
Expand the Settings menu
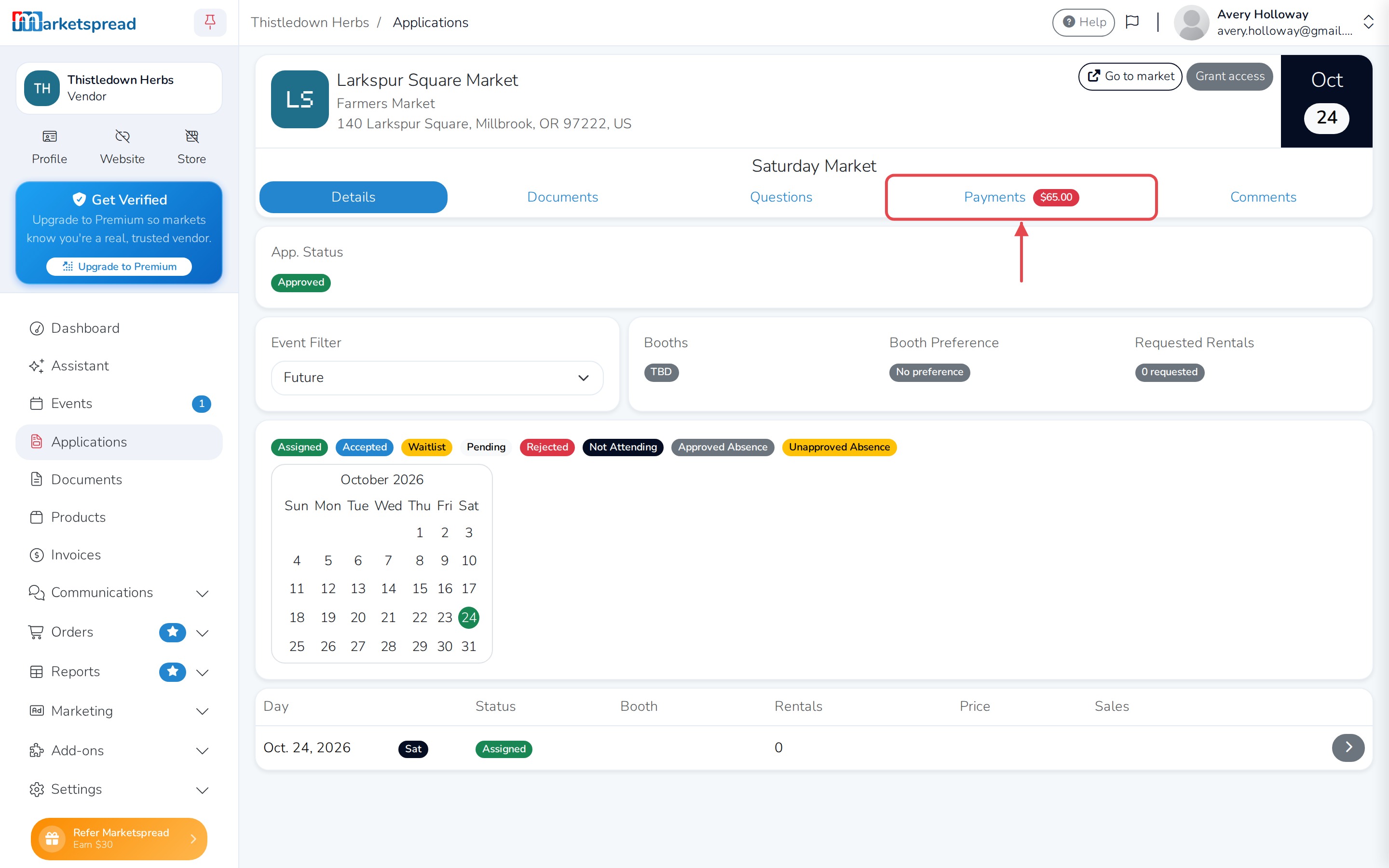click(119, 789)
